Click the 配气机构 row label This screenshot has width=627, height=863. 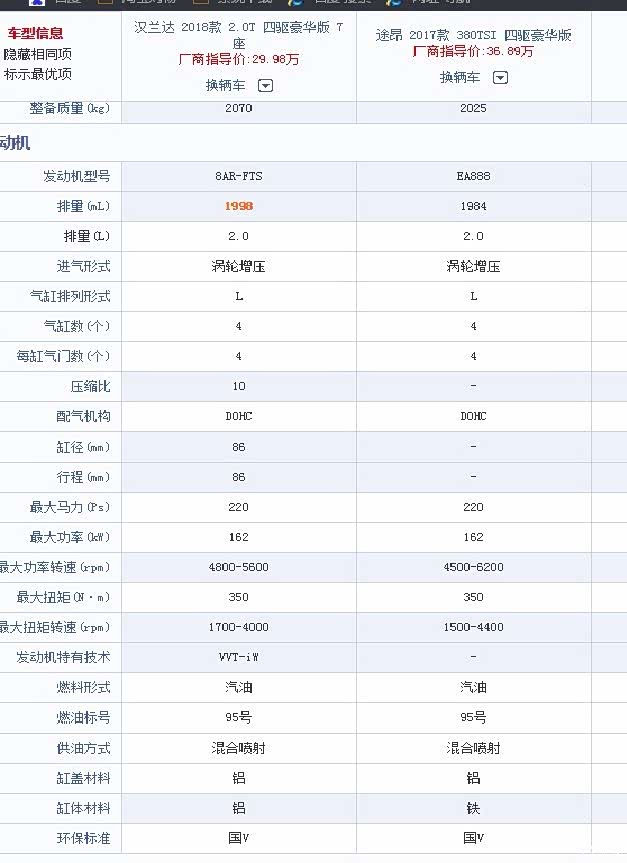tap(83, 416)
